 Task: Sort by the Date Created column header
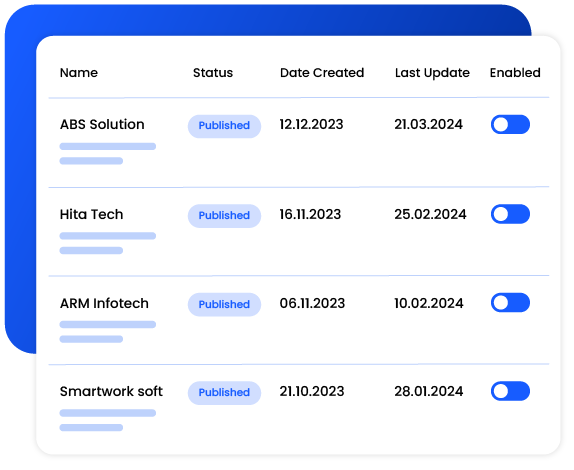pyautogui.click(x=322, y=72)
